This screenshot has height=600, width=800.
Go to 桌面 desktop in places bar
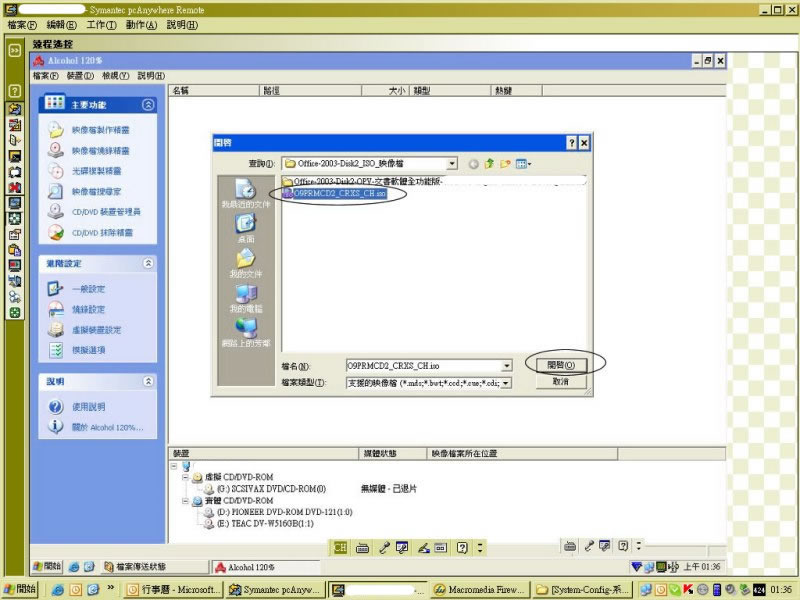click(x=245, y=228)
